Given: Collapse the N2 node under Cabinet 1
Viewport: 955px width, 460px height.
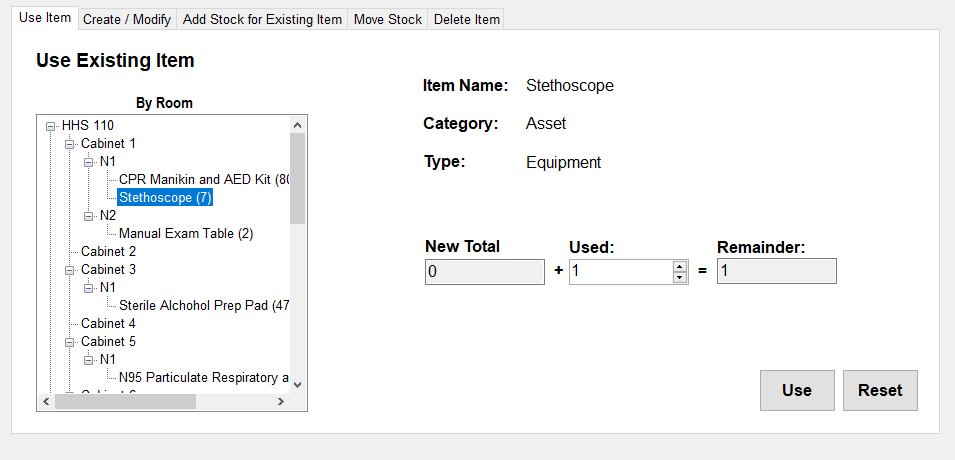Looking at the screenshot, I should pyautogui.click(x=88, y=216).
